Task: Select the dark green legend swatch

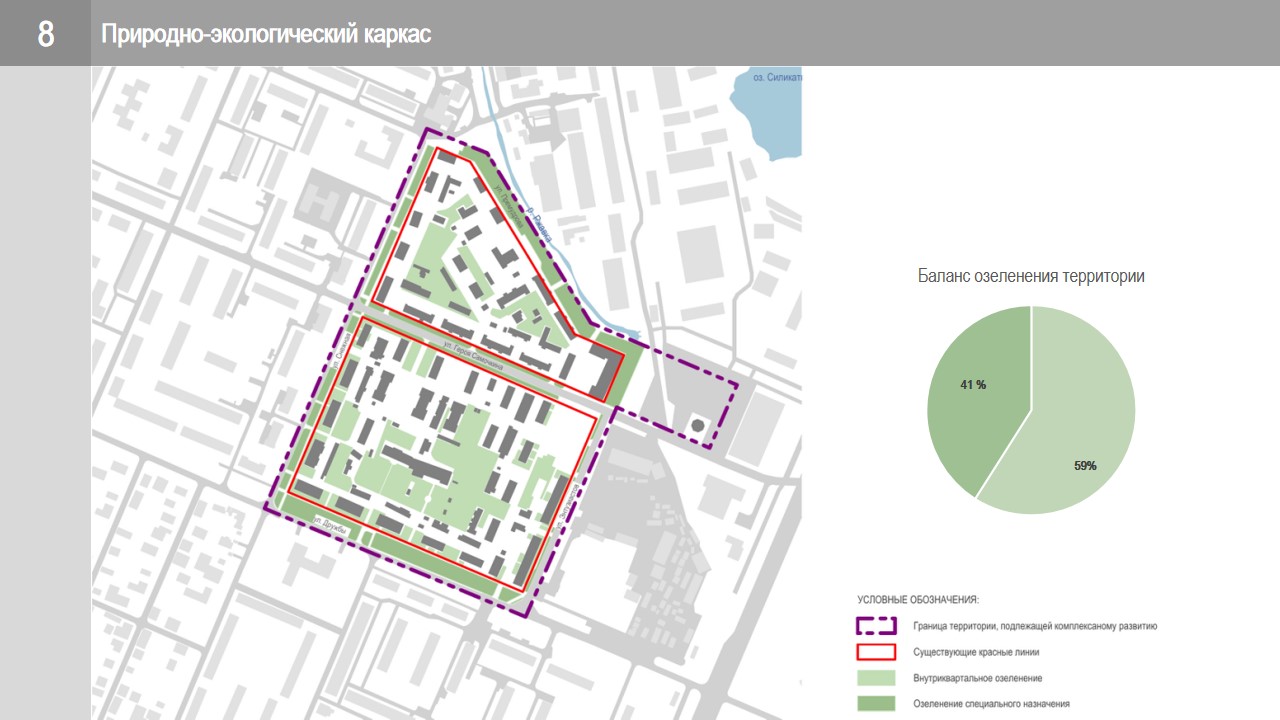Action: click(875, 703)
